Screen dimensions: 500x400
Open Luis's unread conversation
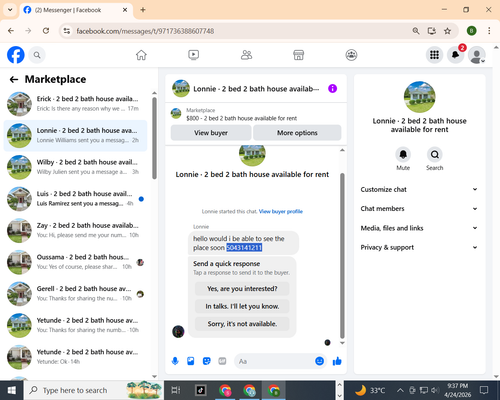[x=75, y=199]
